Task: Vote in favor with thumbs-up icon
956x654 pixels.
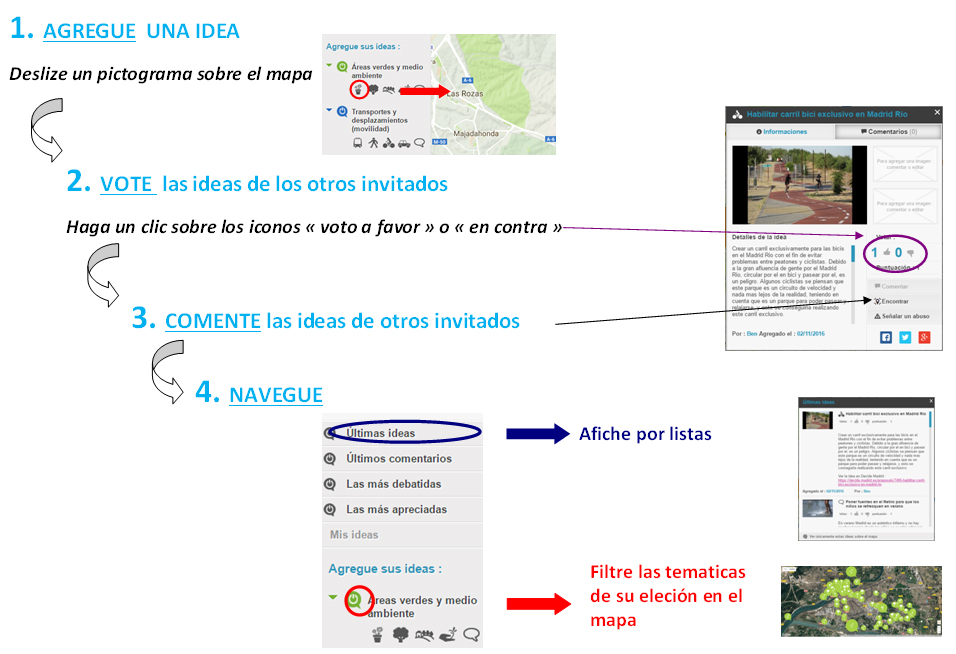Action: coord(886,253)
